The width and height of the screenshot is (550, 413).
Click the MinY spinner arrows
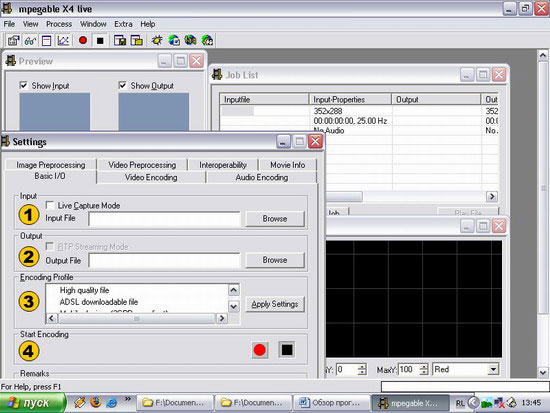[x=362, y=369]
